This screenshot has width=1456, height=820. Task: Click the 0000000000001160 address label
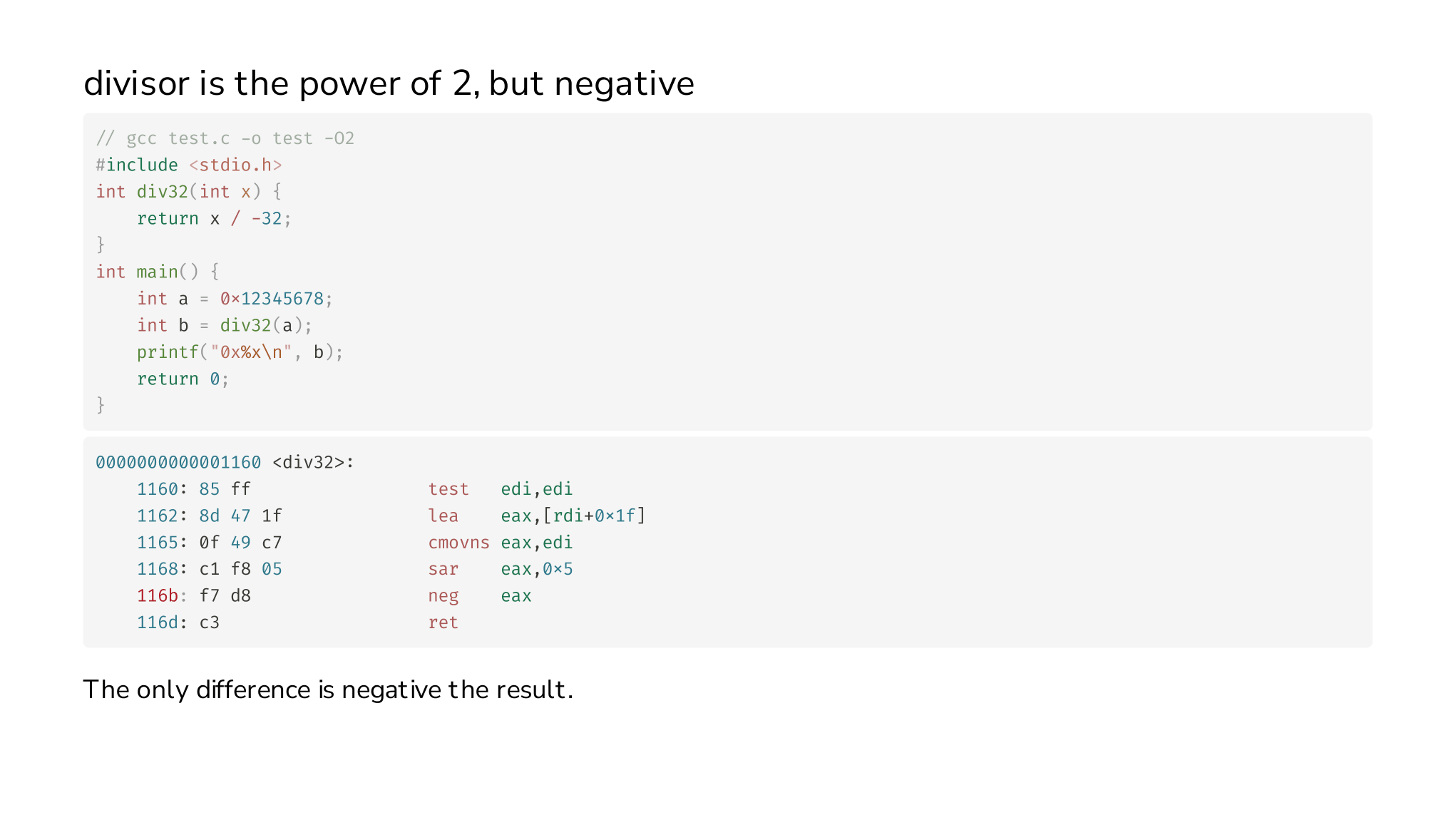pyautogui.click(x=178, y=462)
